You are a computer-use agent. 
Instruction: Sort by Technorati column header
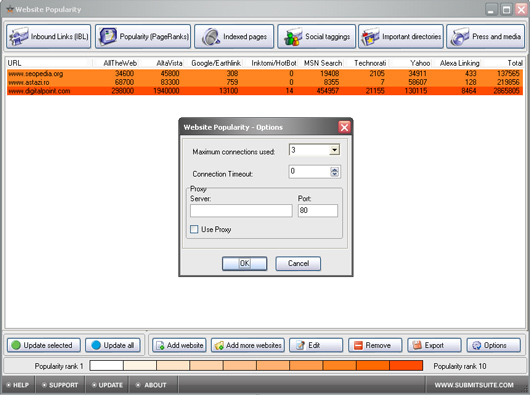point(367,63)
